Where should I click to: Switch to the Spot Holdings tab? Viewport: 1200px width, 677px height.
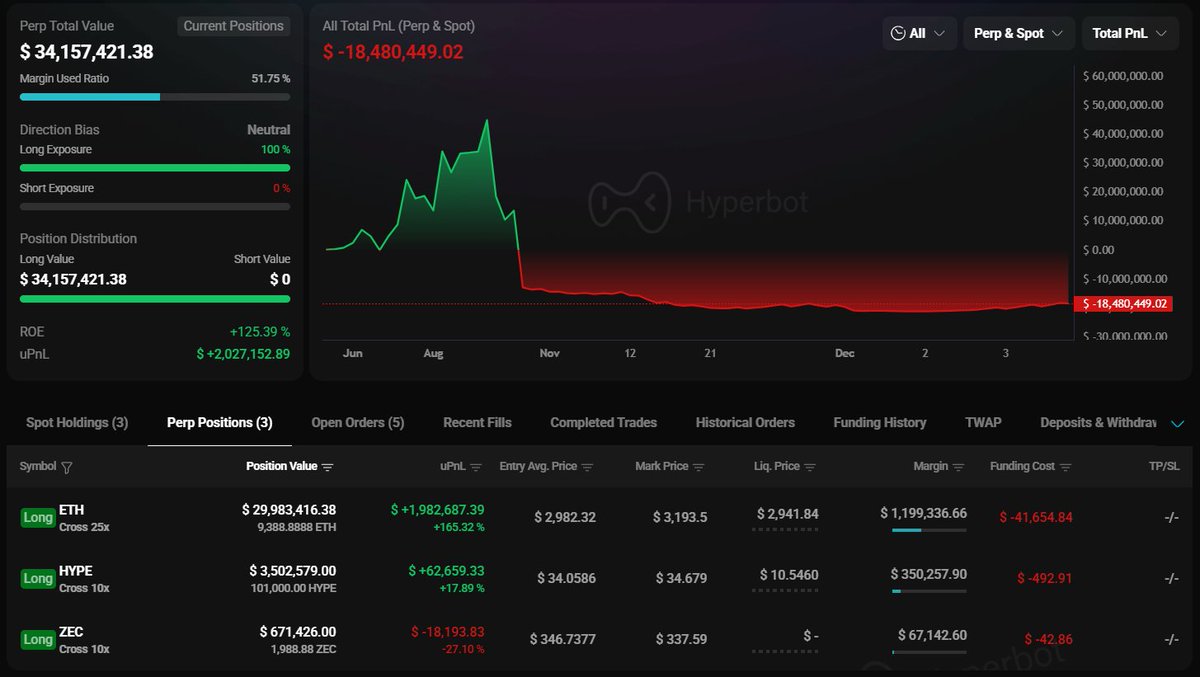click(x=77, y=423)
